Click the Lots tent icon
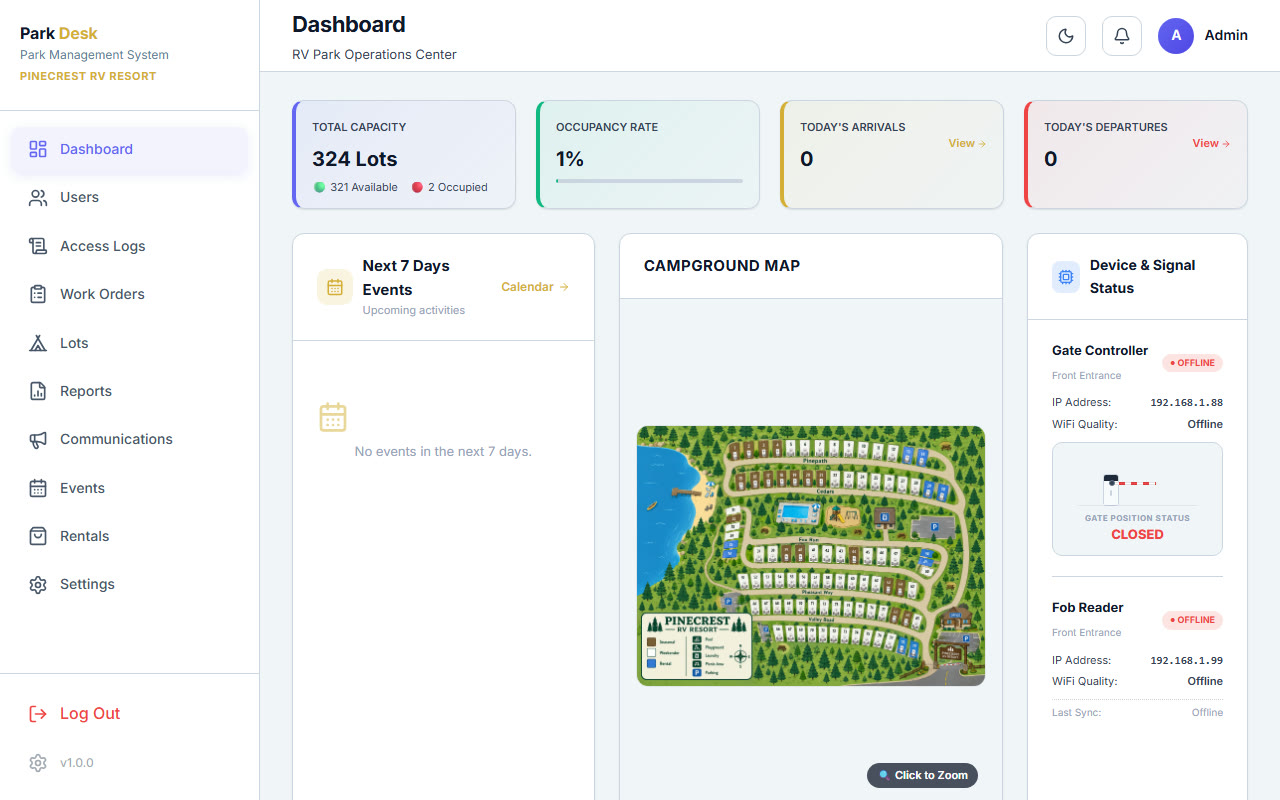Screen dimensions: 1280x800 (38, 343)
